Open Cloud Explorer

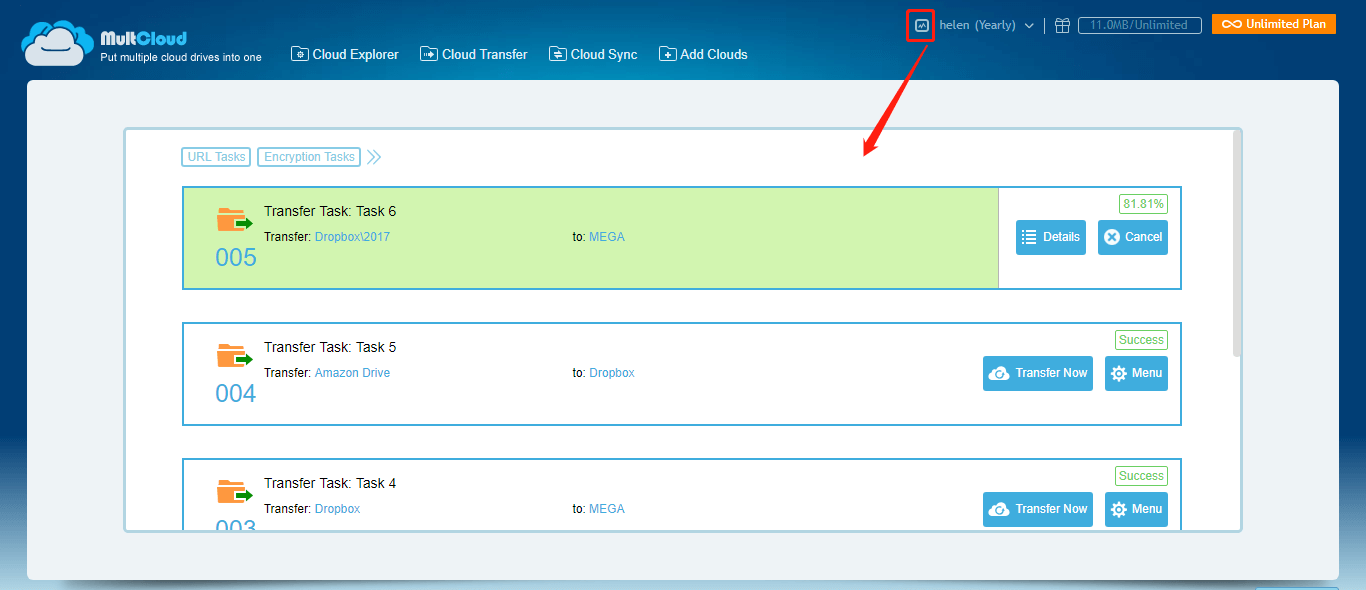[345, 54]
